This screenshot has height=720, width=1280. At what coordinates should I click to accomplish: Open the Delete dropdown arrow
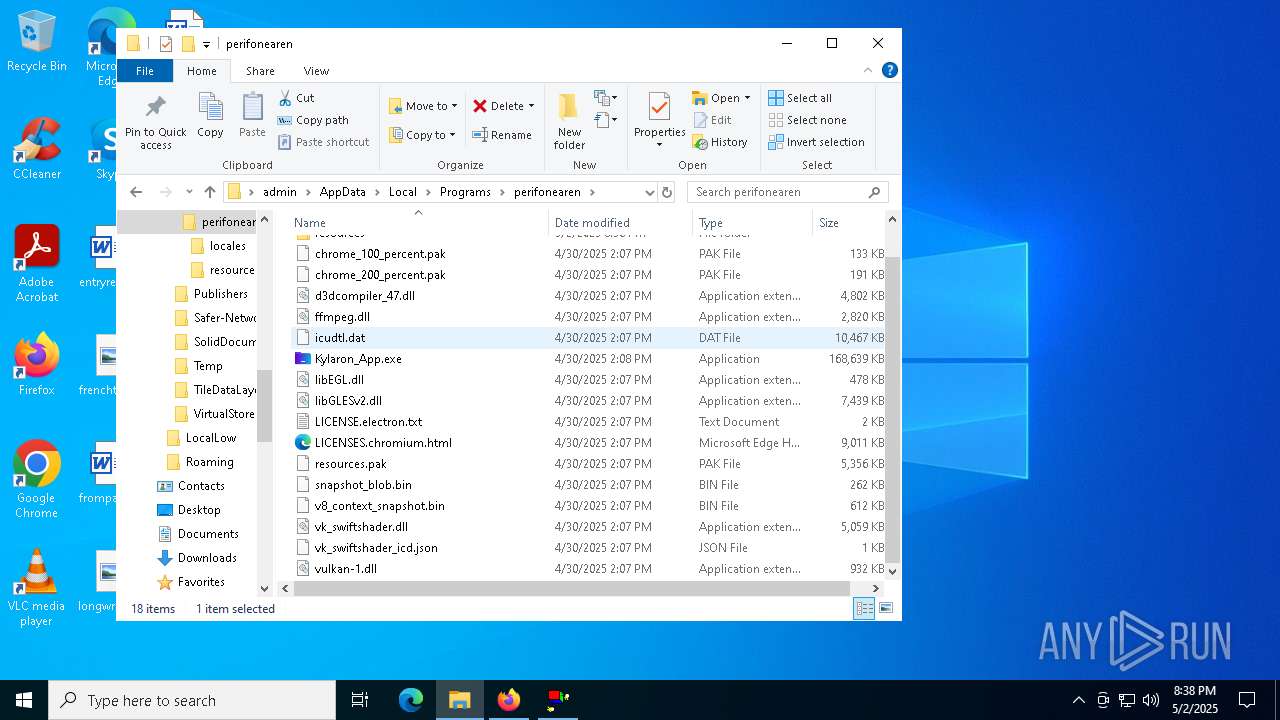(x=531, y=106)
